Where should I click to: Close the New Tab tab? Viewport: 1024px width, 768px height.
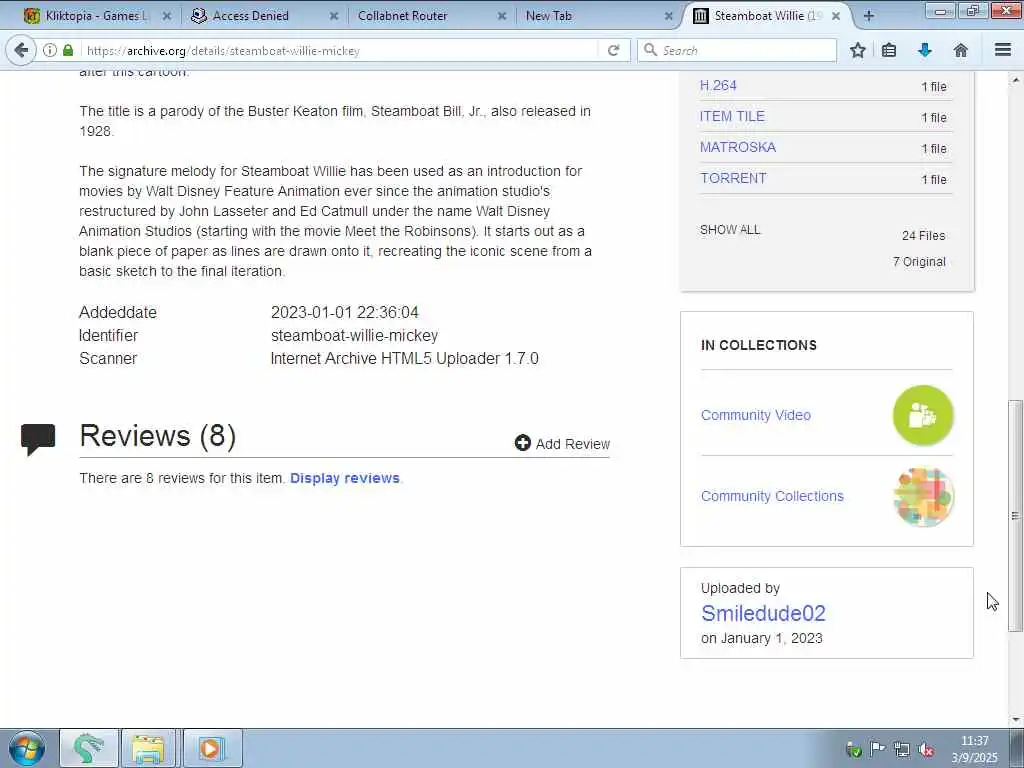tap(669, 16)
